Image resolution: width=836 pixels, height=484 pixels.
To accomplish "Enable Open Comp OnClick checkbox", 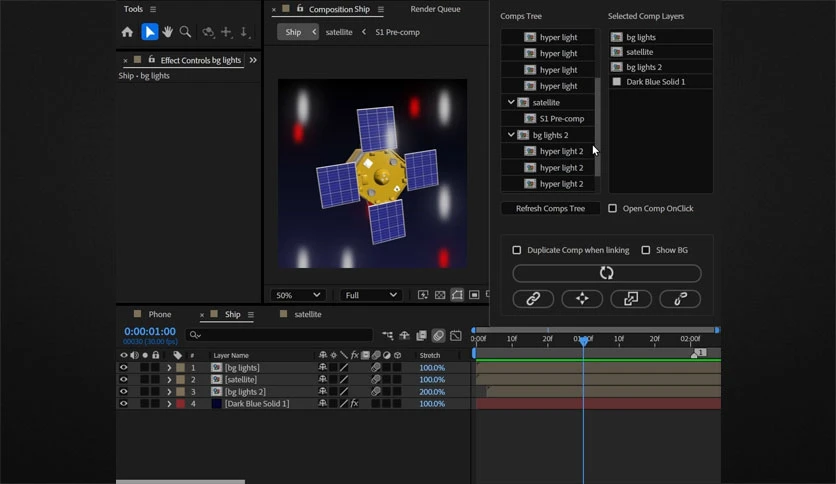I will (x=613, y=208).
